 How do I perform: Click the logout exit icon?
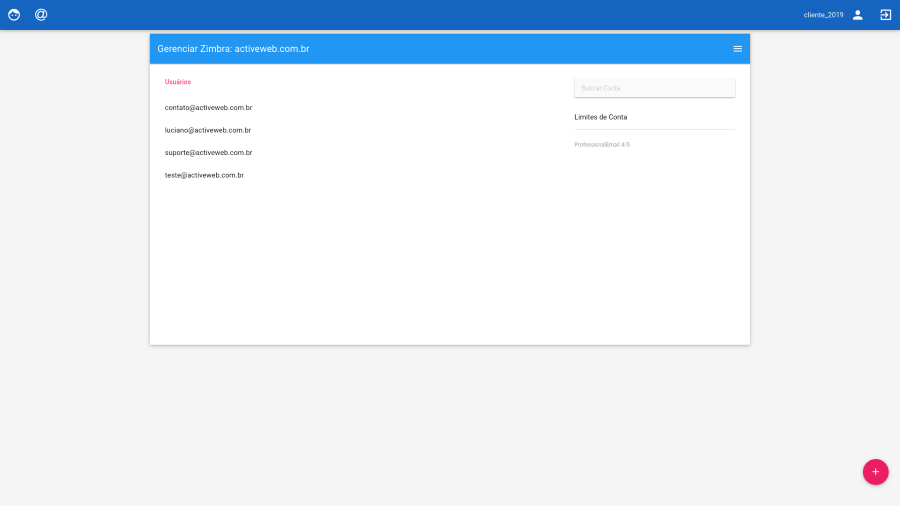coord(886,15)
